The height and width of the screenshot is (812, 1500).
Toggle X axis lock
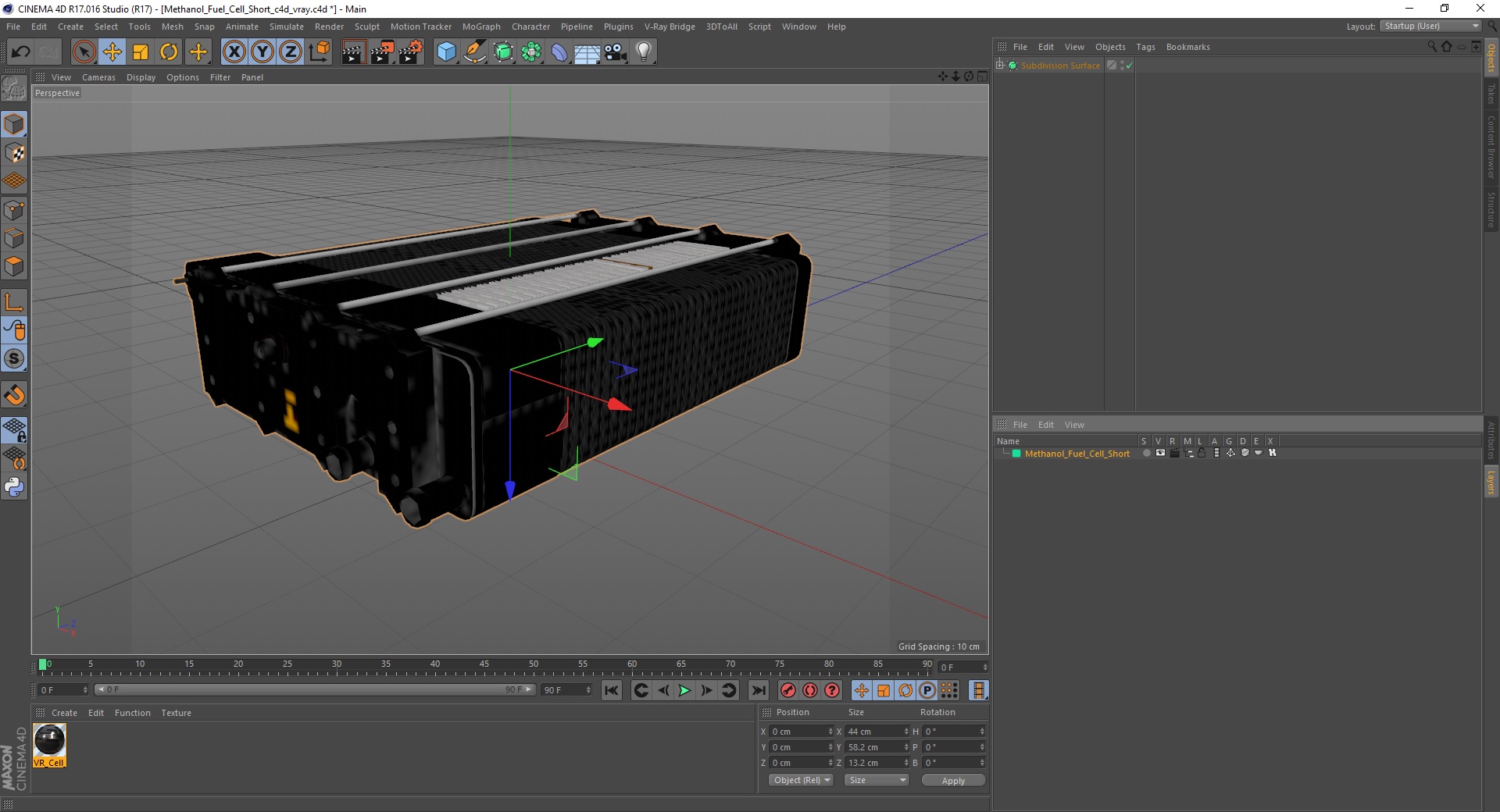234,52
